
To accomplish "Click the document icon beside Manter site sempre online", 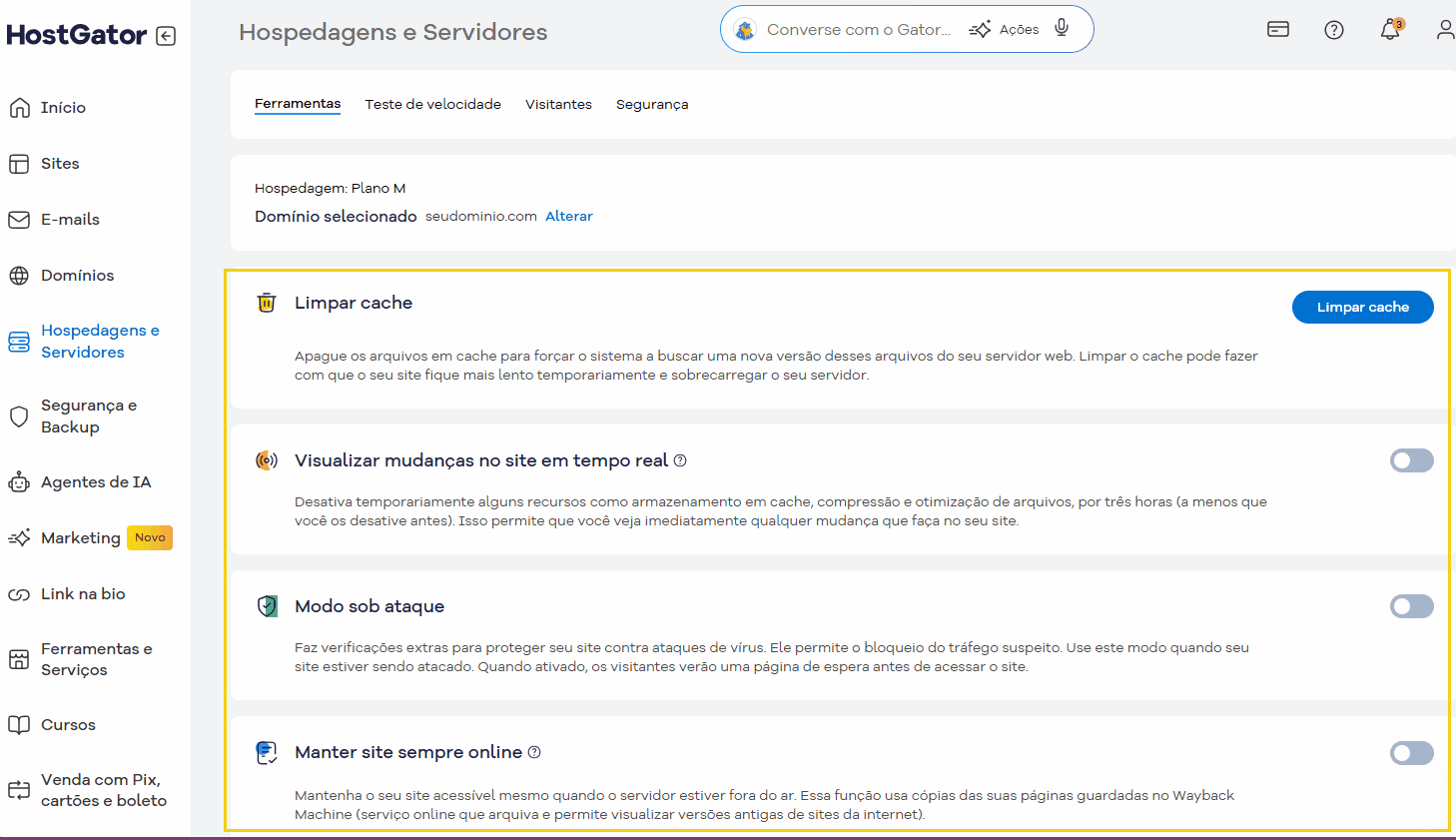I will (268, 752).
